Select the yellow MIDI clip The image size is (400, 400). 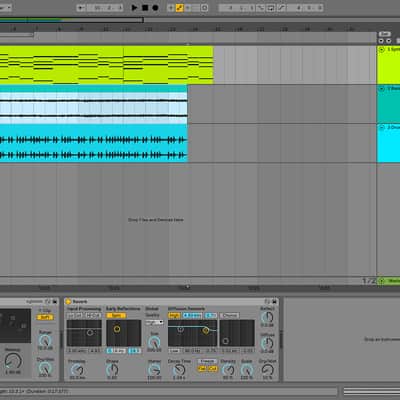point(106,65)
